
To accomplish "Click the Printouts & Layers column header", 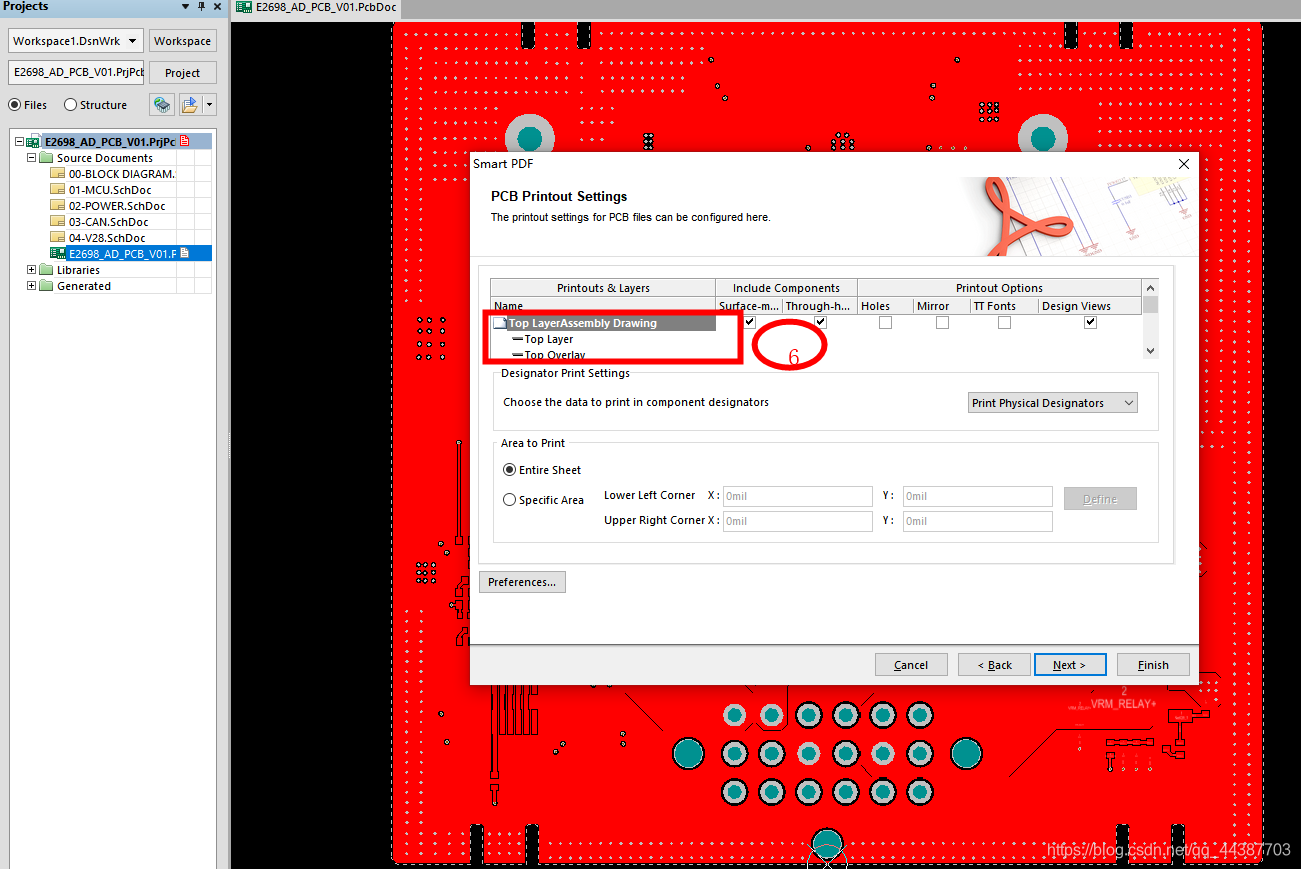I will point(603,288).
